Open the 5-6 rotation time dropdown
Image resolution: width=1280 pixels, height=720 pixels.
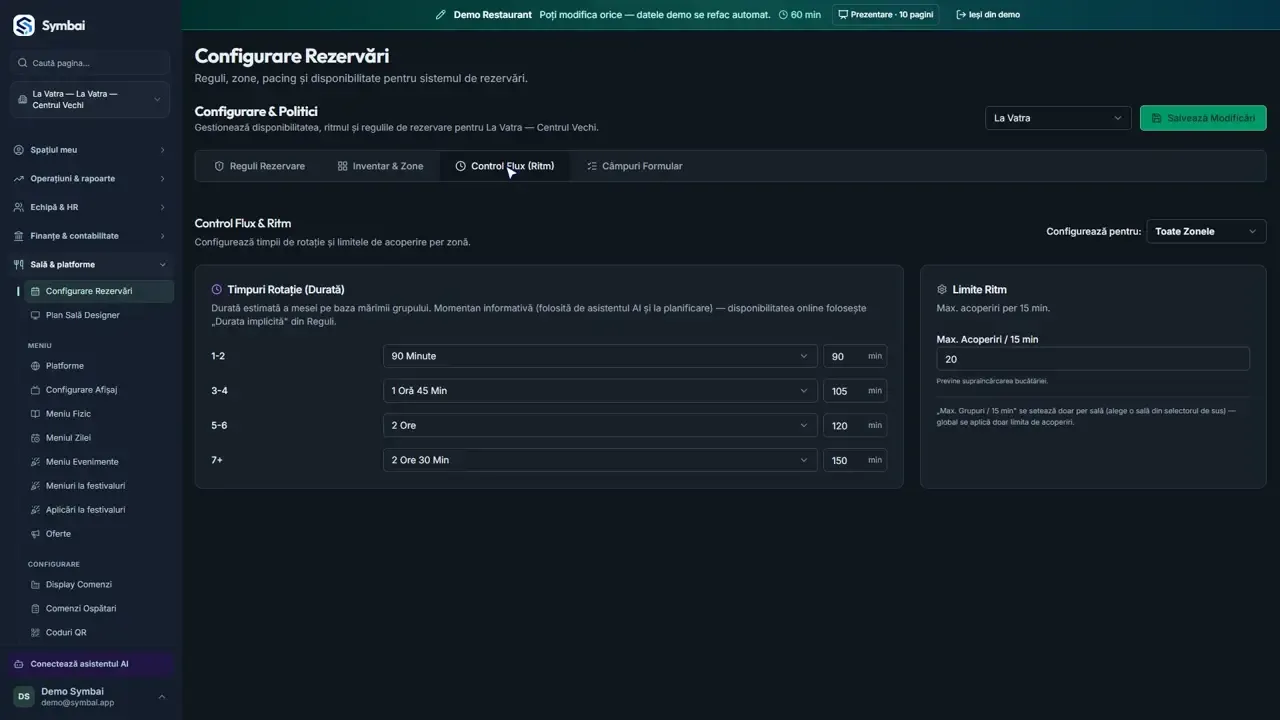coord(600,425)
